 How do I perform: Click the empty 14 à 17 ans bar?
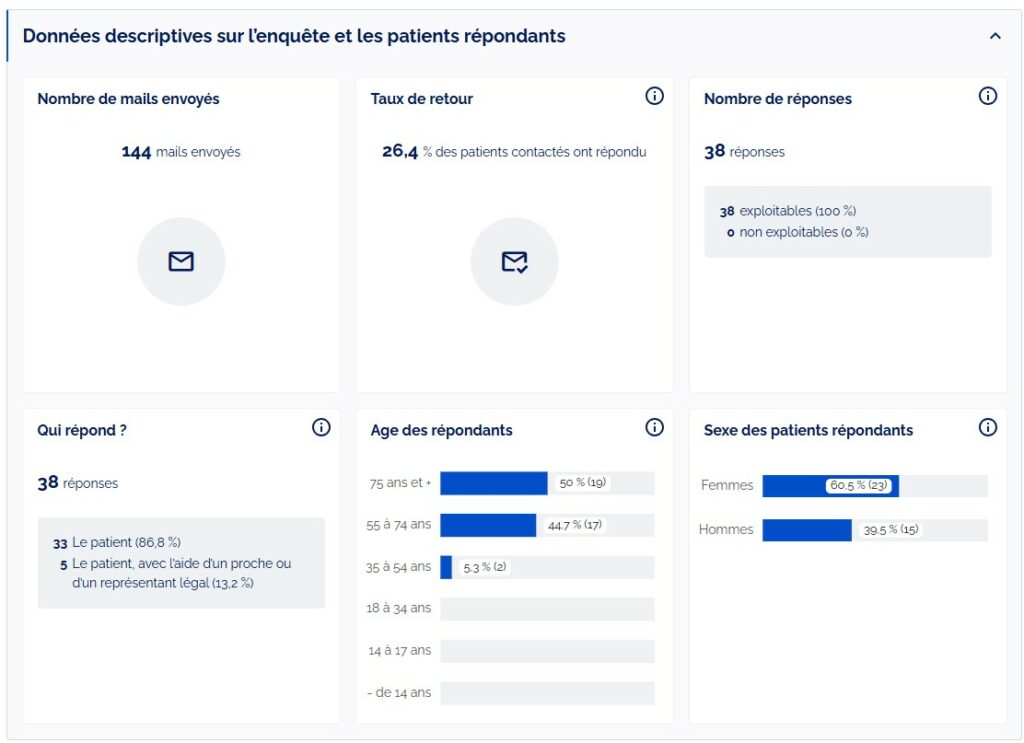coord(547,651)
